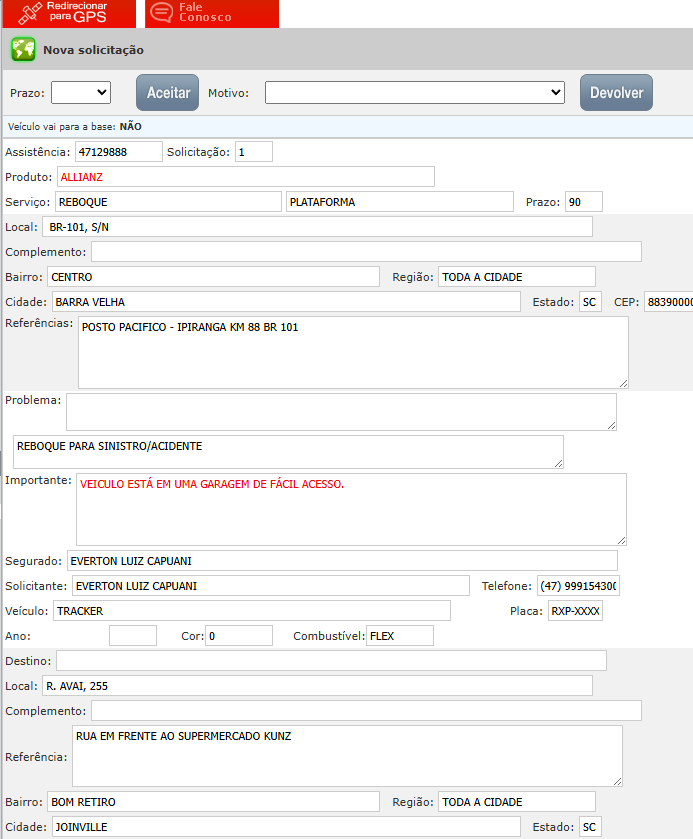Viewport: 693px width, 839px height.
Task: Click the Cidade field showing JOINVILLE
Action: [285, 827]
